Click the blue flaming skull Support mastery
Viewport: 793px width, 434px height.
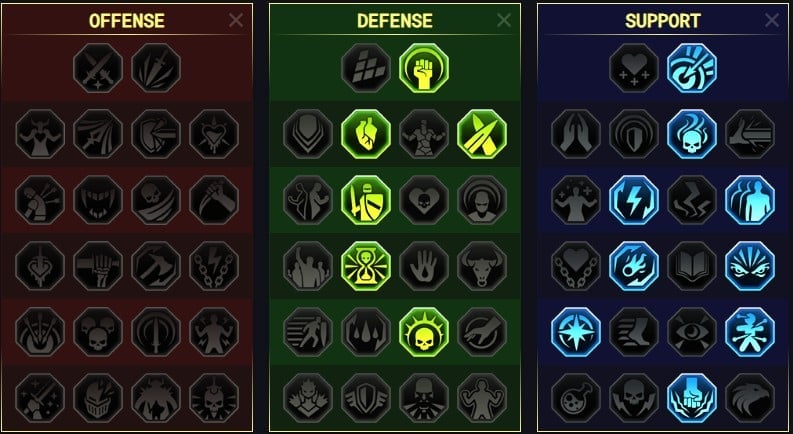(692, 134)
